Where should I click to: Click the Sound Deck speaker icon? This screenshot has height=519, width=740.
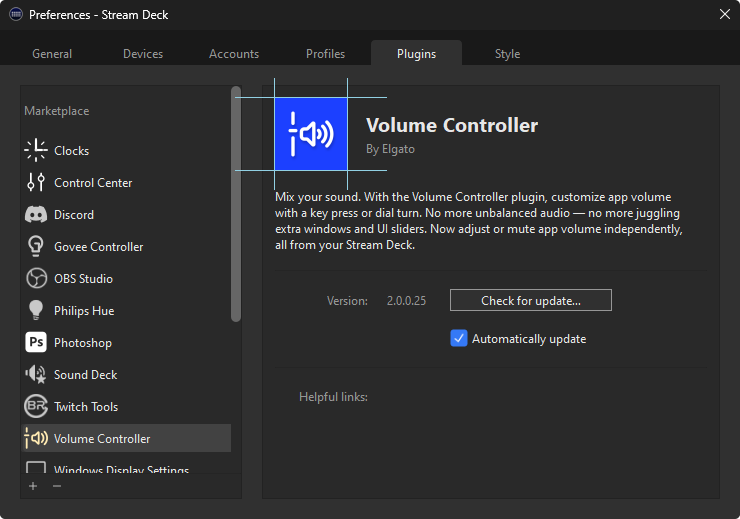[x=36, y=374]
